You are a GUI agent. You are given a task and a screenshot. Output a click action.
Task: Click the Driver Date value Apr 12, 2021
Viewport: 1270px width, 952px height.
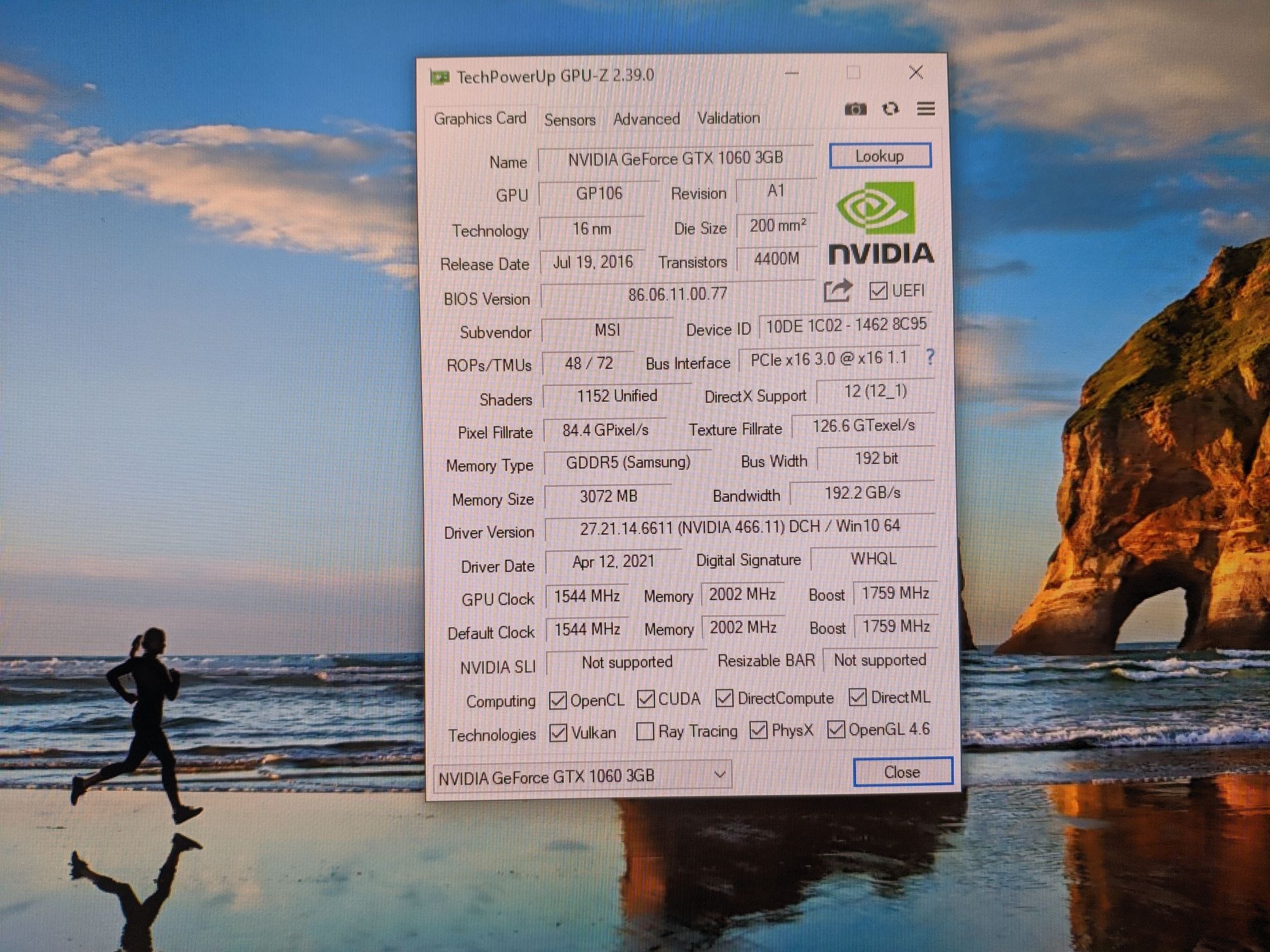(x=613, y=561)
